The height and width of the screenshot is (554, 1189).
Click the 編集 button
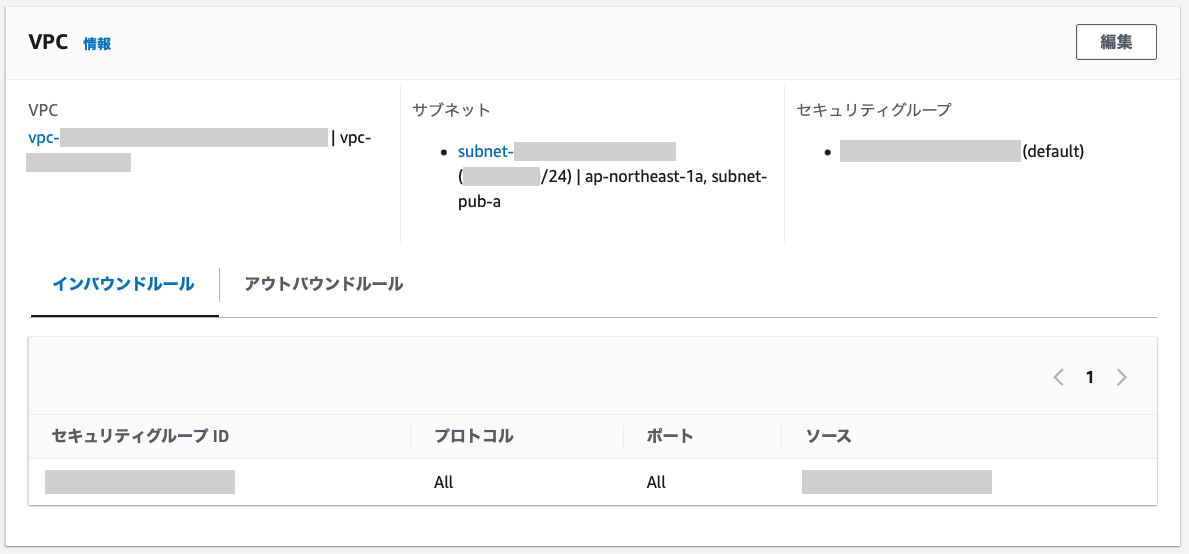coord(1116,42)
